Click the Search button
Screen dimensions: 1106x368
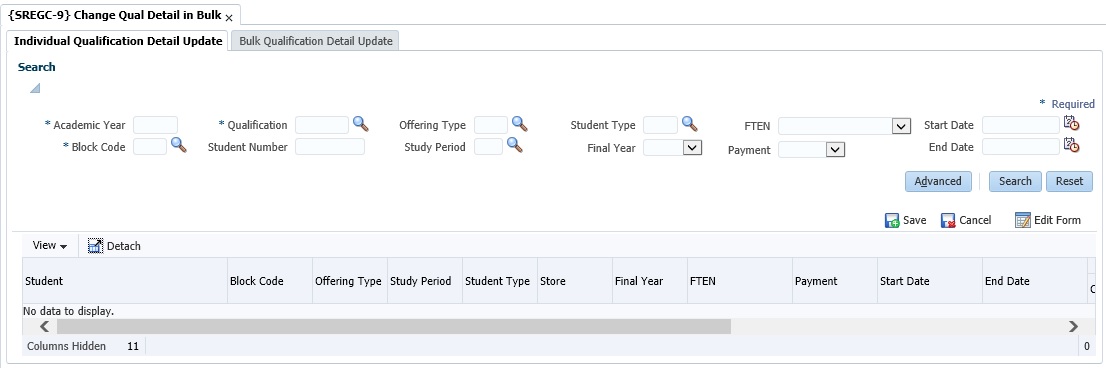click(x=1015, y=181)
